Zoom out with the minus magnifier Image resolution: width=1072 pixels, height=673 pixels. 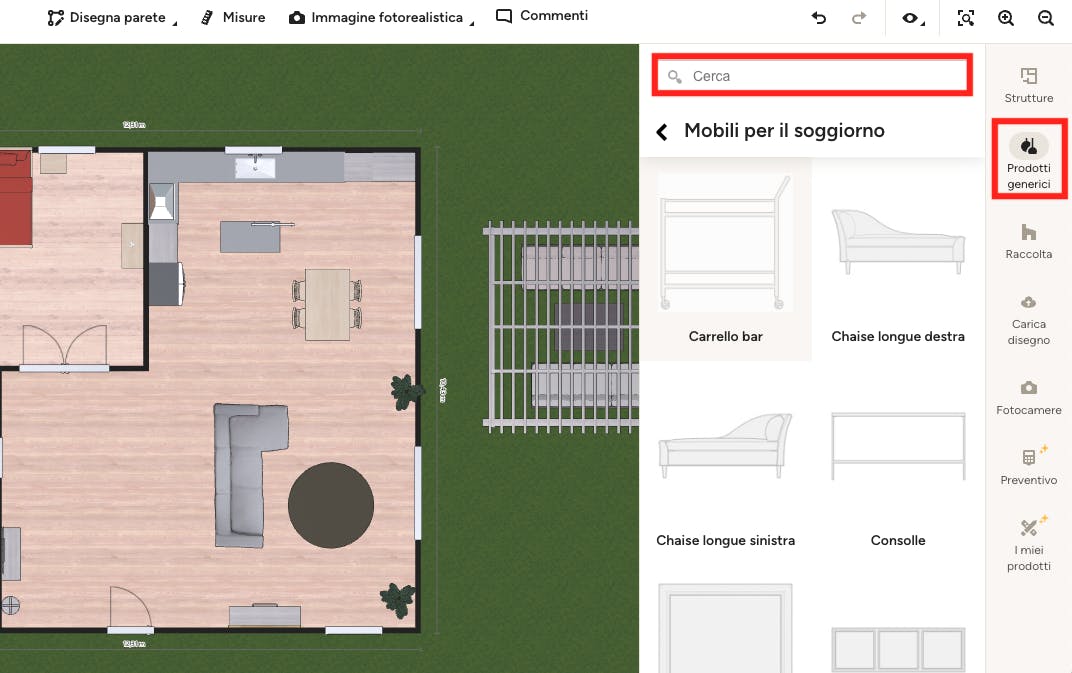click(1045, 18)
